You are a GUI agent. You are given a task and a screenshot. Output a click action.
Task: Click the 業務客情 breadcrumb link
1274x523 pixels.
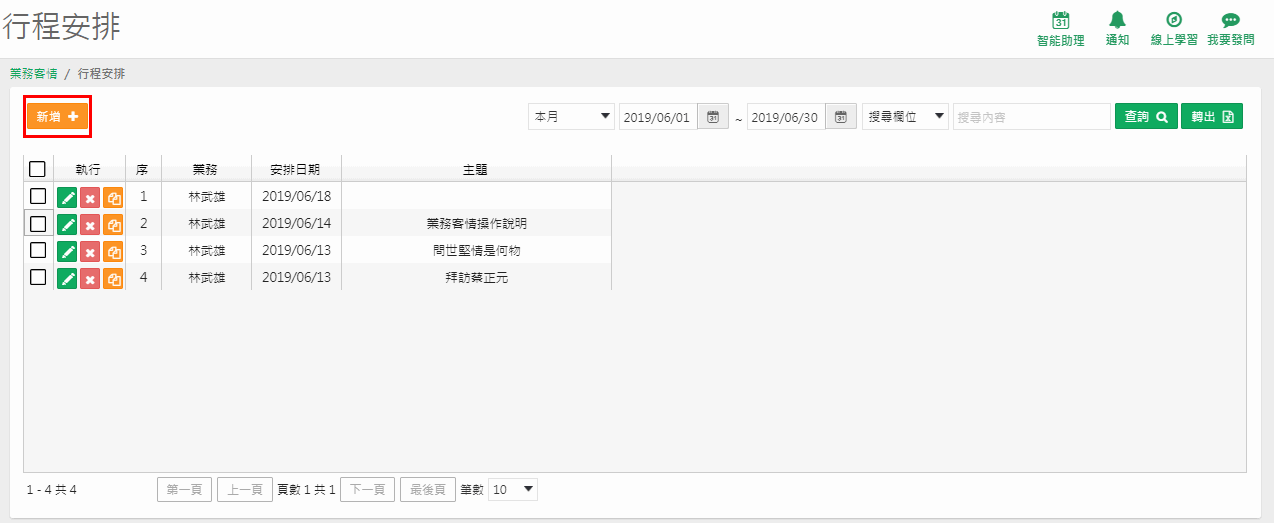click(33, 74)
